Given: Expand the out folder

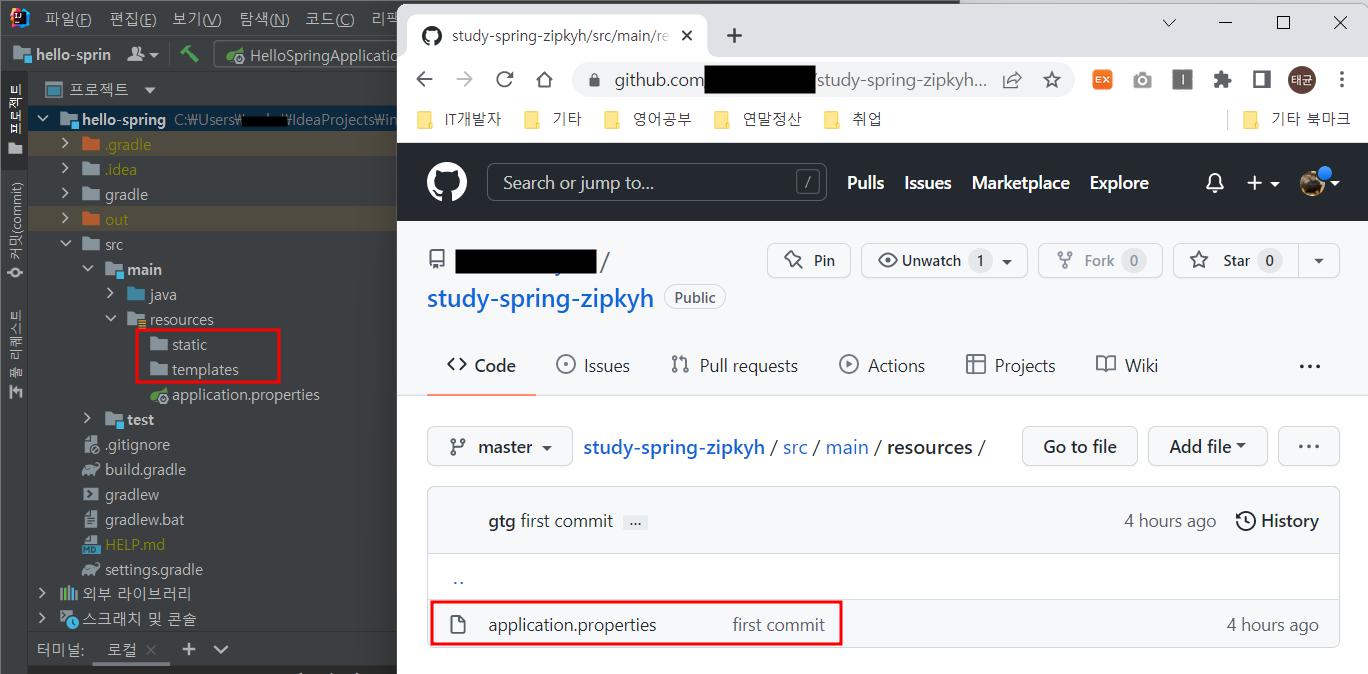Looking at the screenshot, I should click(x=66, y=219).
